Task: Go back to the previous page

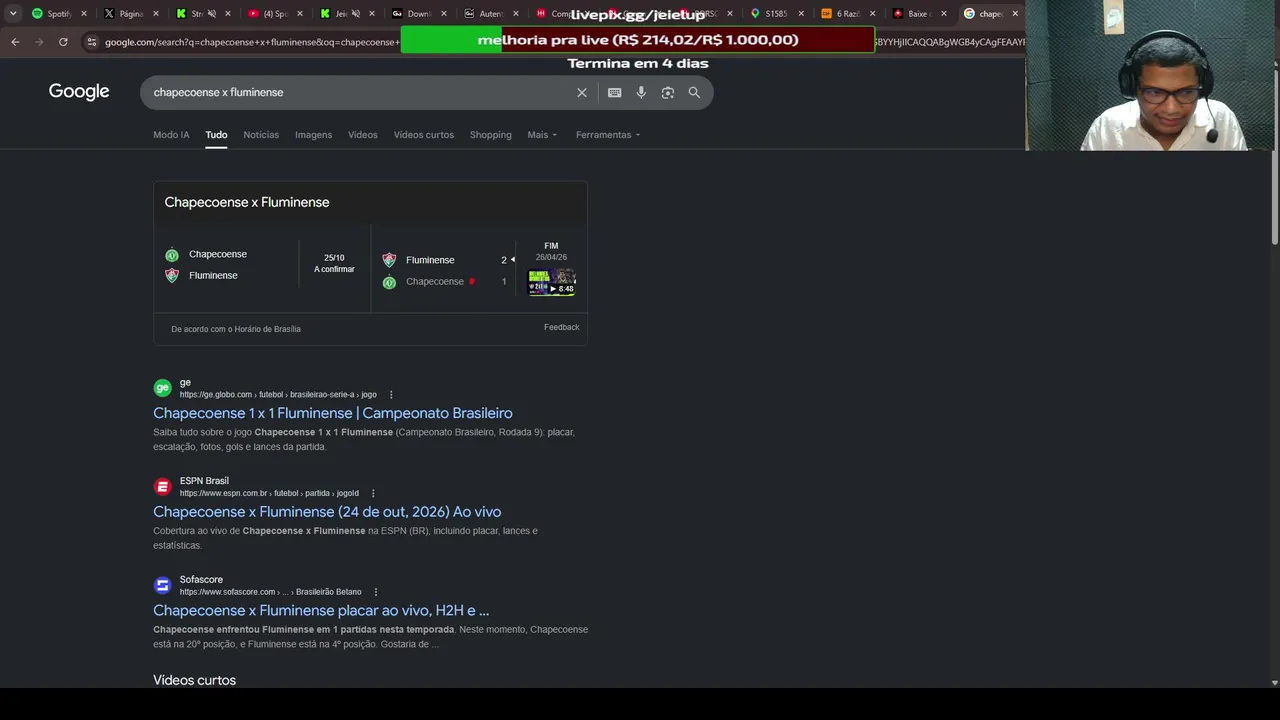Action: click(x=15, y=42)
